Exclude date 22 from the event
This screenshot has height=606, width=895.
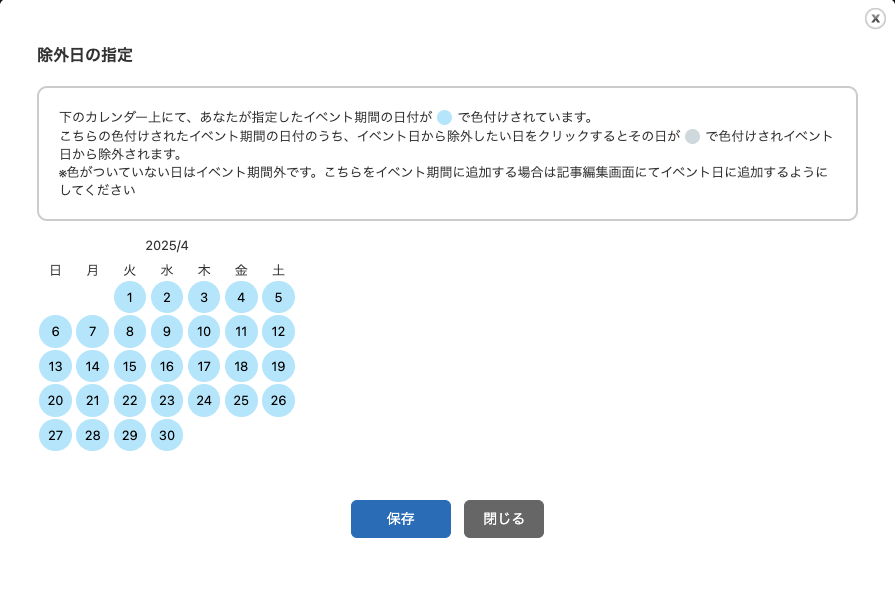(x=130, y=400)
